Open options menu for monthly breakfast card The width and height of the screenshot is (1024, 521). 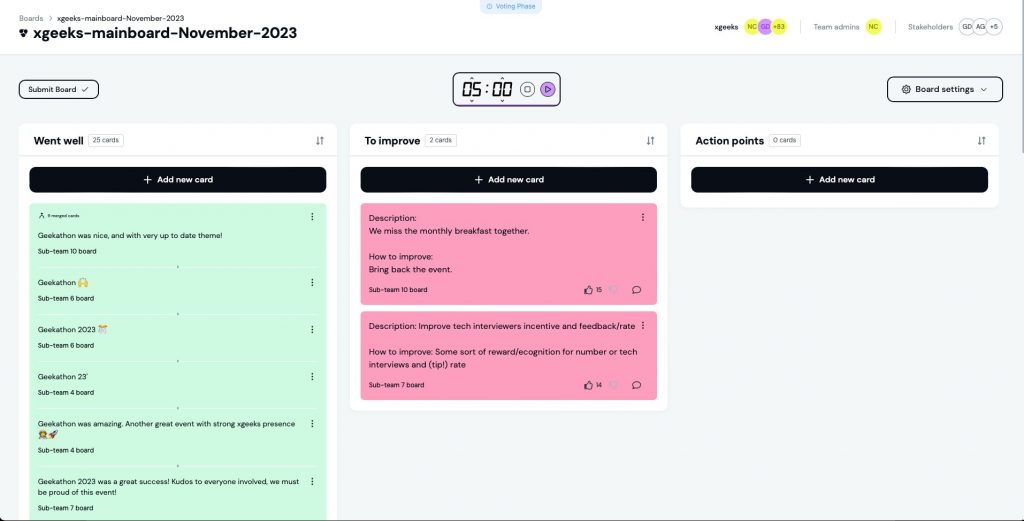tap(643, 217)
